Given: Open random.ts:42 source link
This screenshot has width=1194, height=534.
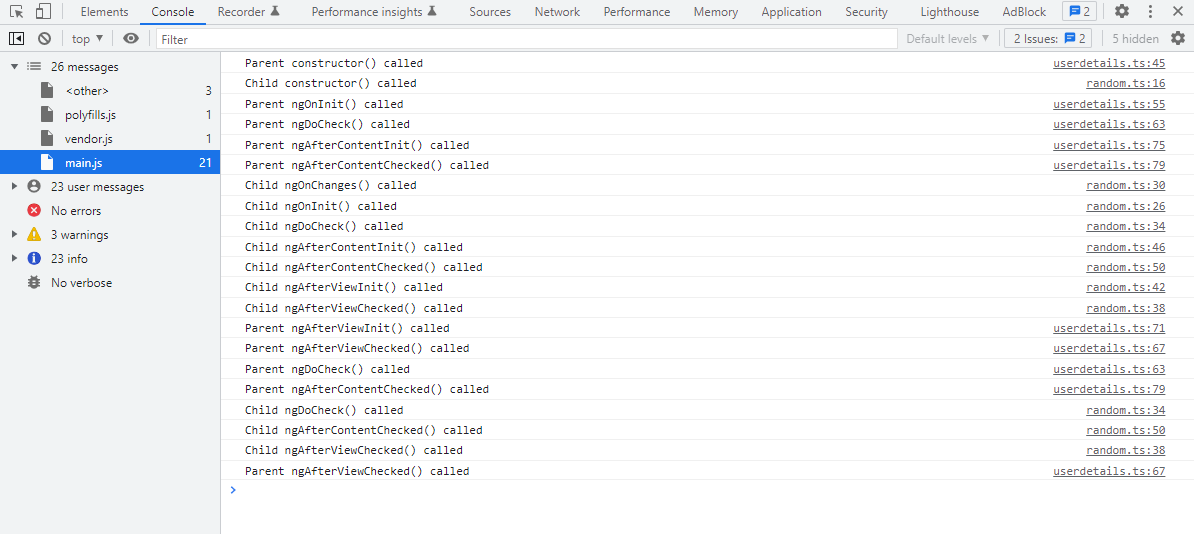Looking at the screenshot, I should tap(1125, 287).
